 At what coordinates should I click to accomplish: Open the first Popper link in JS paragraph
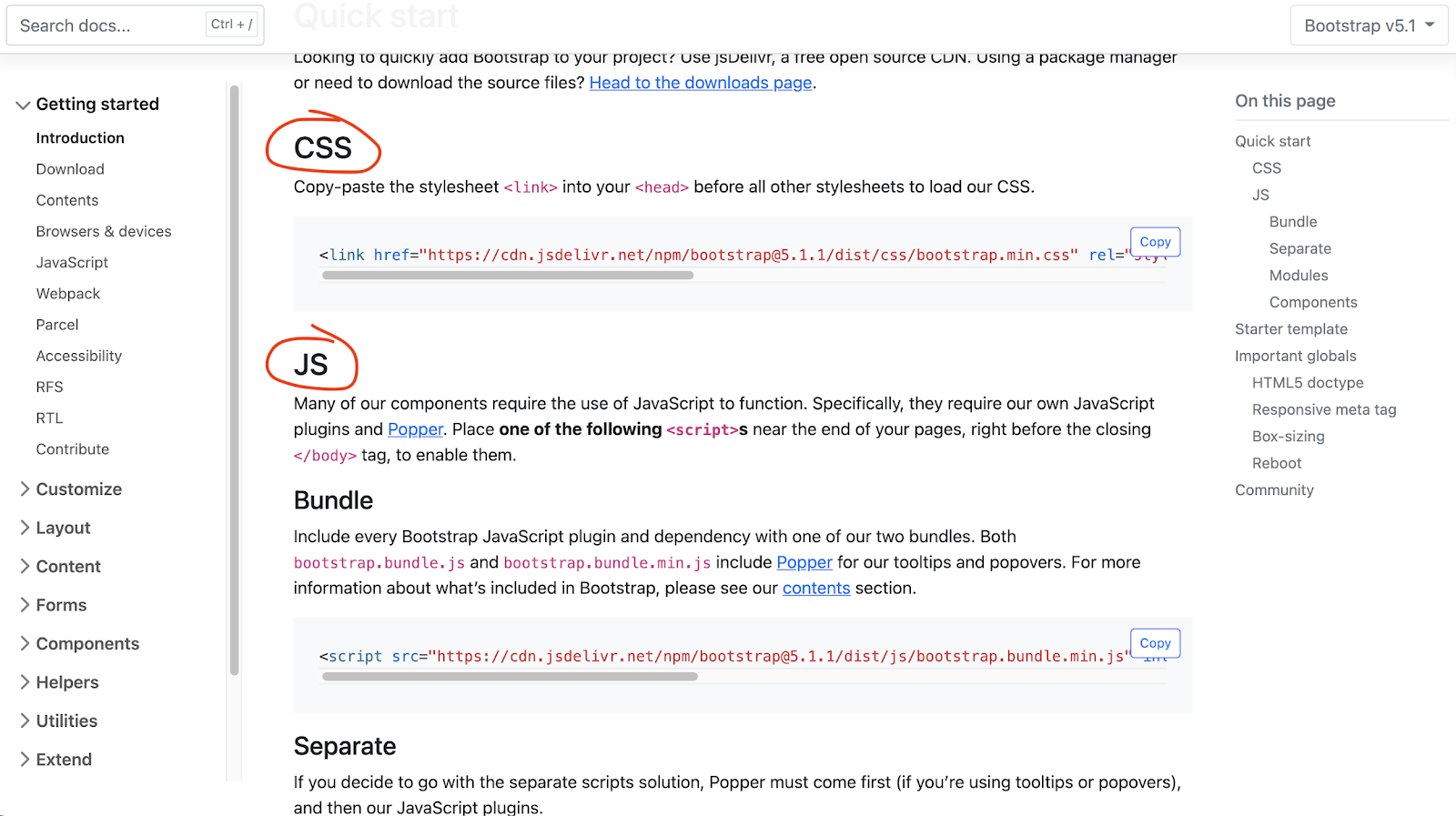415,429
